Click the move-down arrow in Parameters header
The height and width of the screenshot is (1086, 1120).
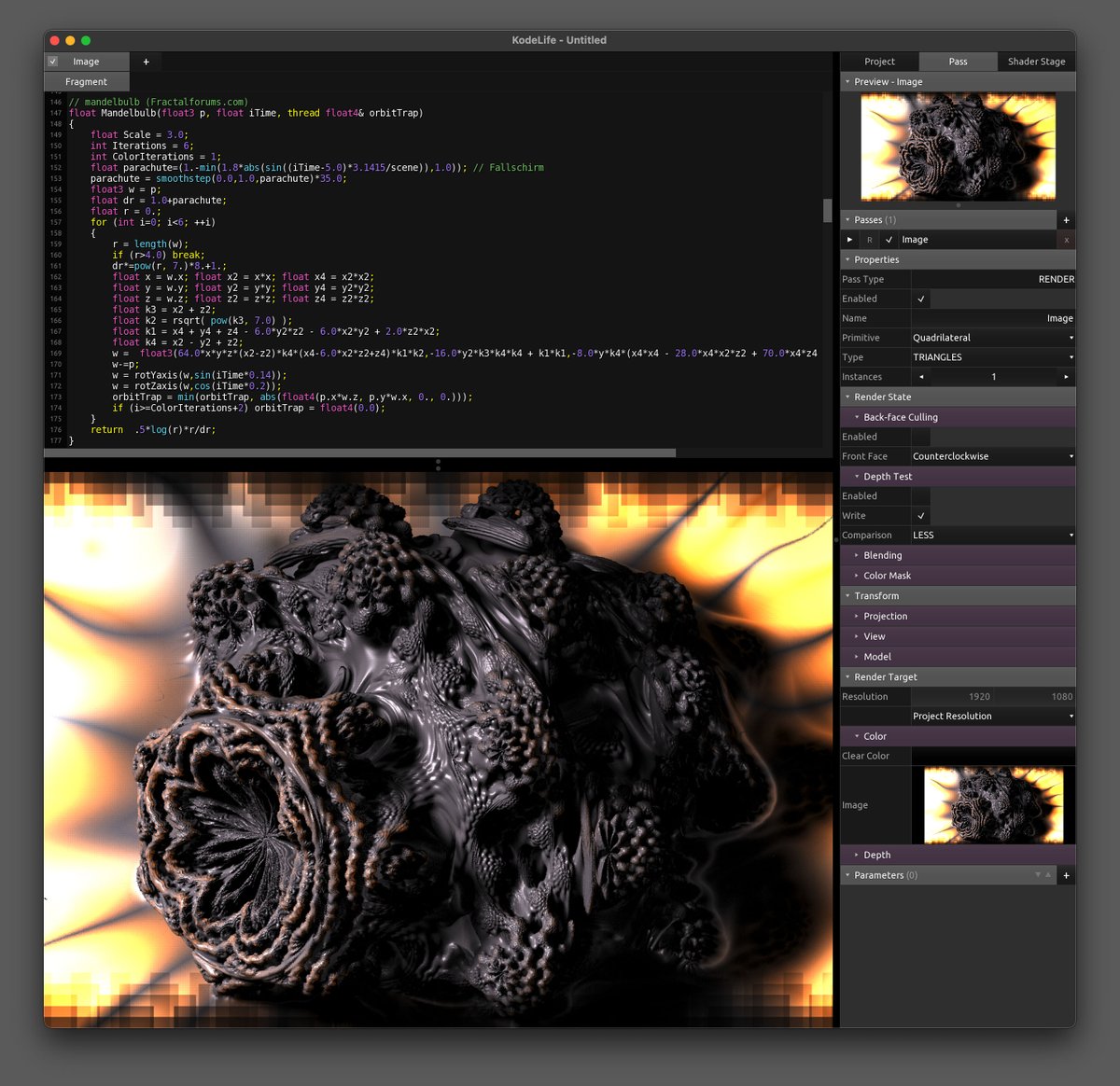point(1038,875)
